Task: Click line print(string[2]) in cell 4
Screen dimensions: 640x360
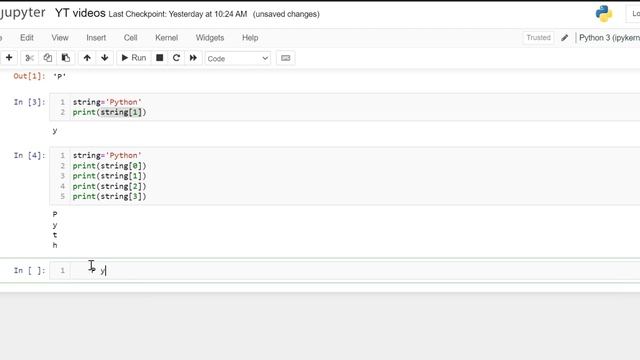Action: tap(109, 186)
